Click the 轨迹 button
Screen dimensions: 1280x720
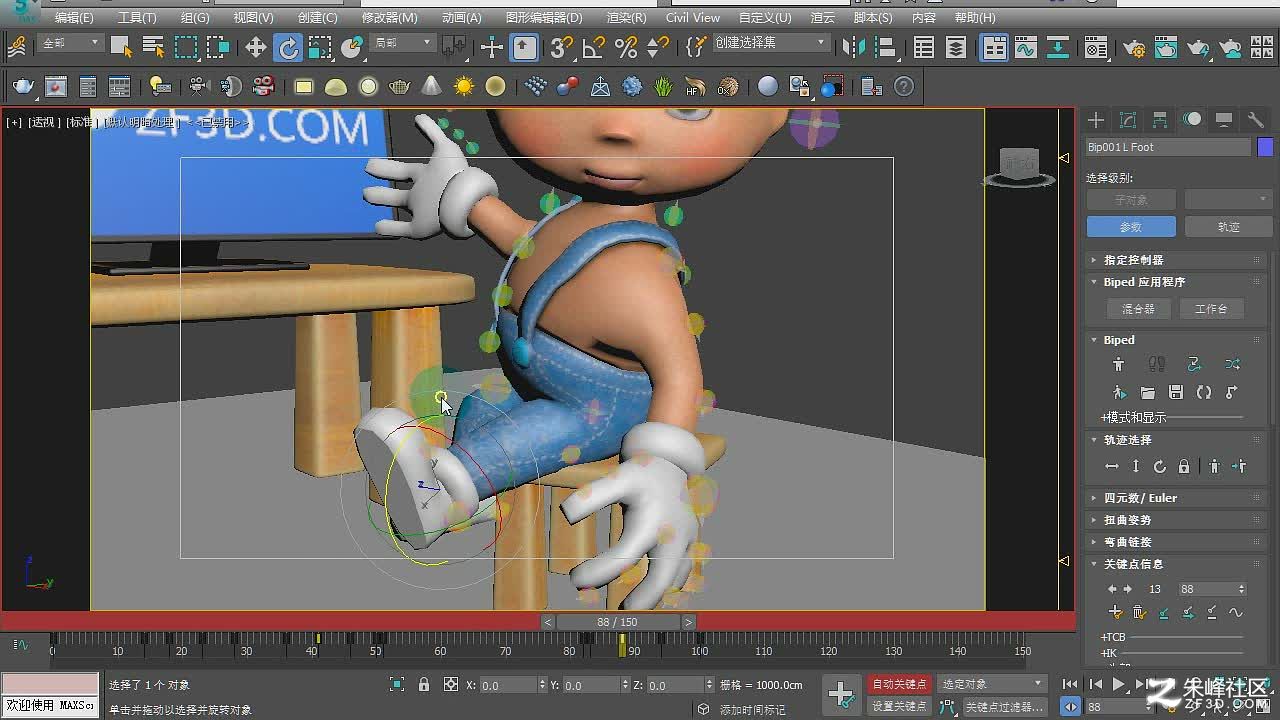[x=1228, y=227]
